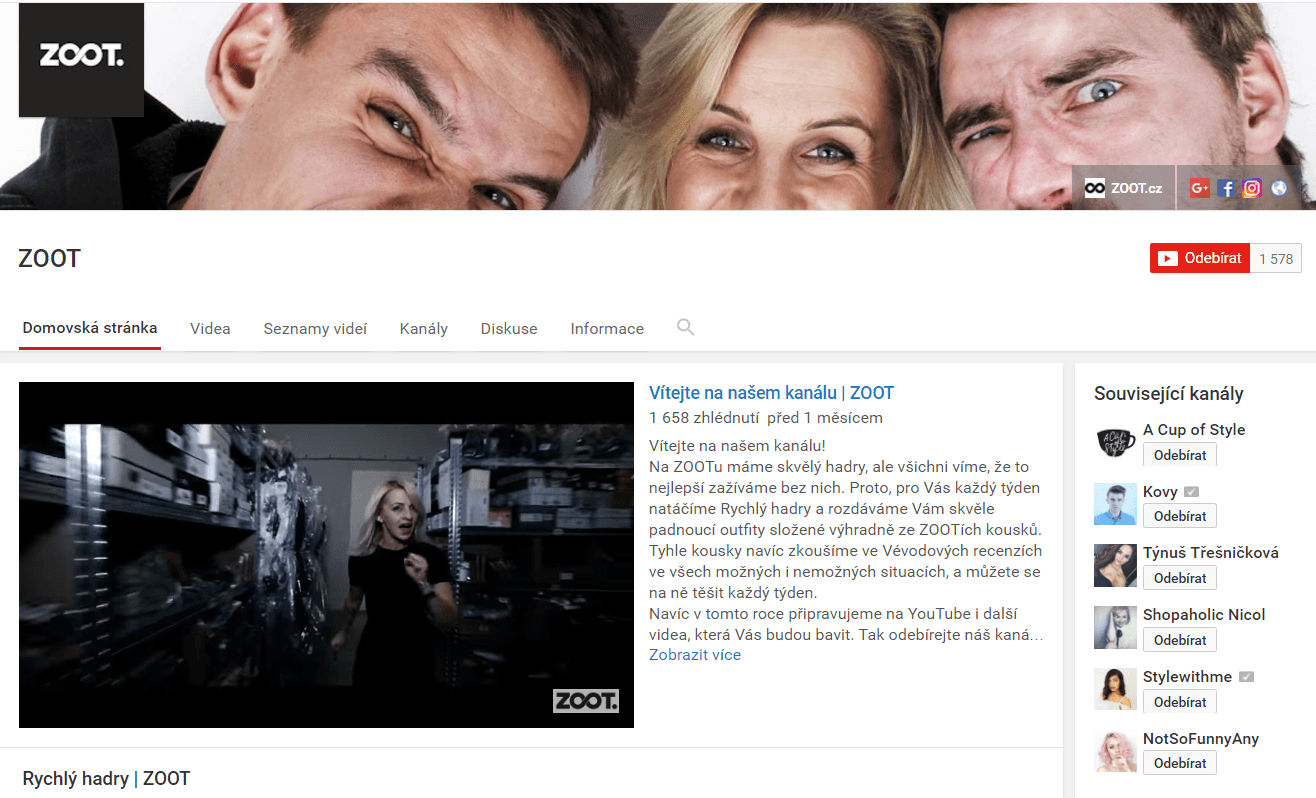The height and width of the screenshot is (798, 1316).
Task: Open NotSoFunnyAny channel link
Action: [1201, 739]
